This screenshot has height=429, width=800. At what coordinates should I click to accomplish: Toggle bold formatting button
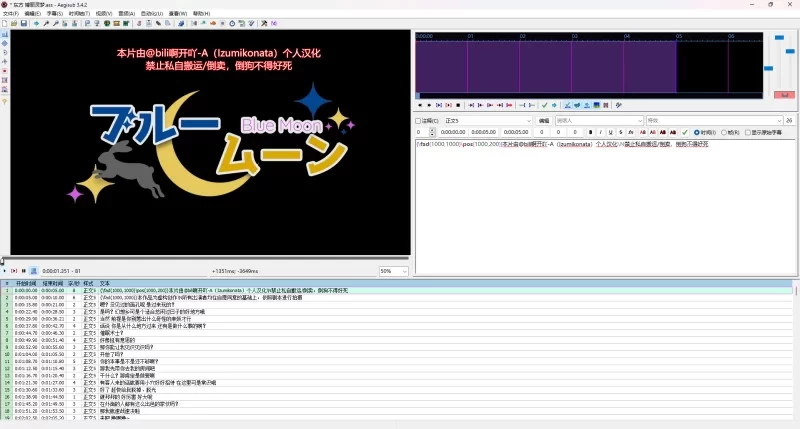coord(590,132)
